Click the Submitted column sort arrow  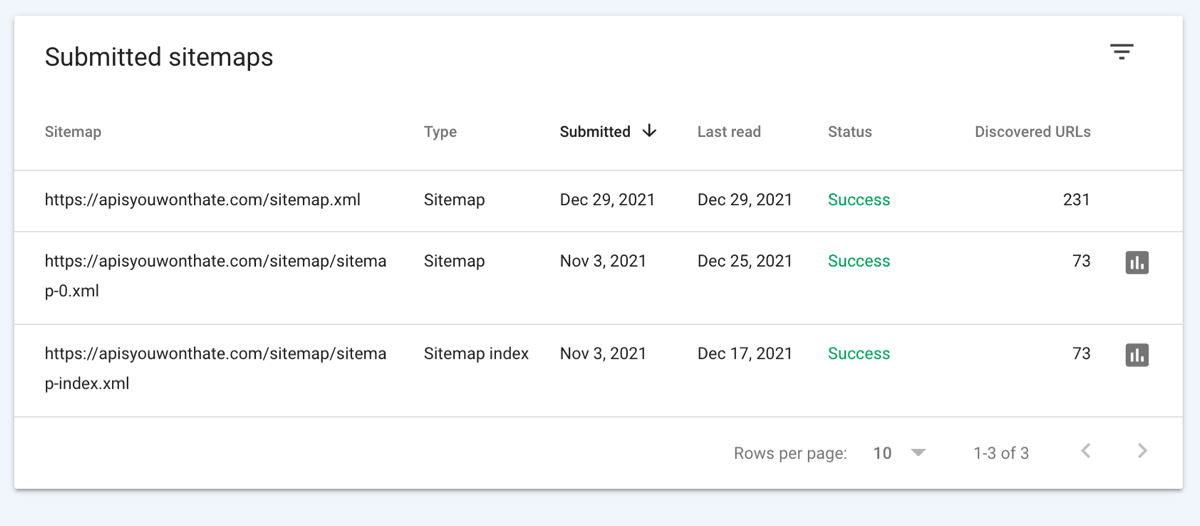coord(650,131)
